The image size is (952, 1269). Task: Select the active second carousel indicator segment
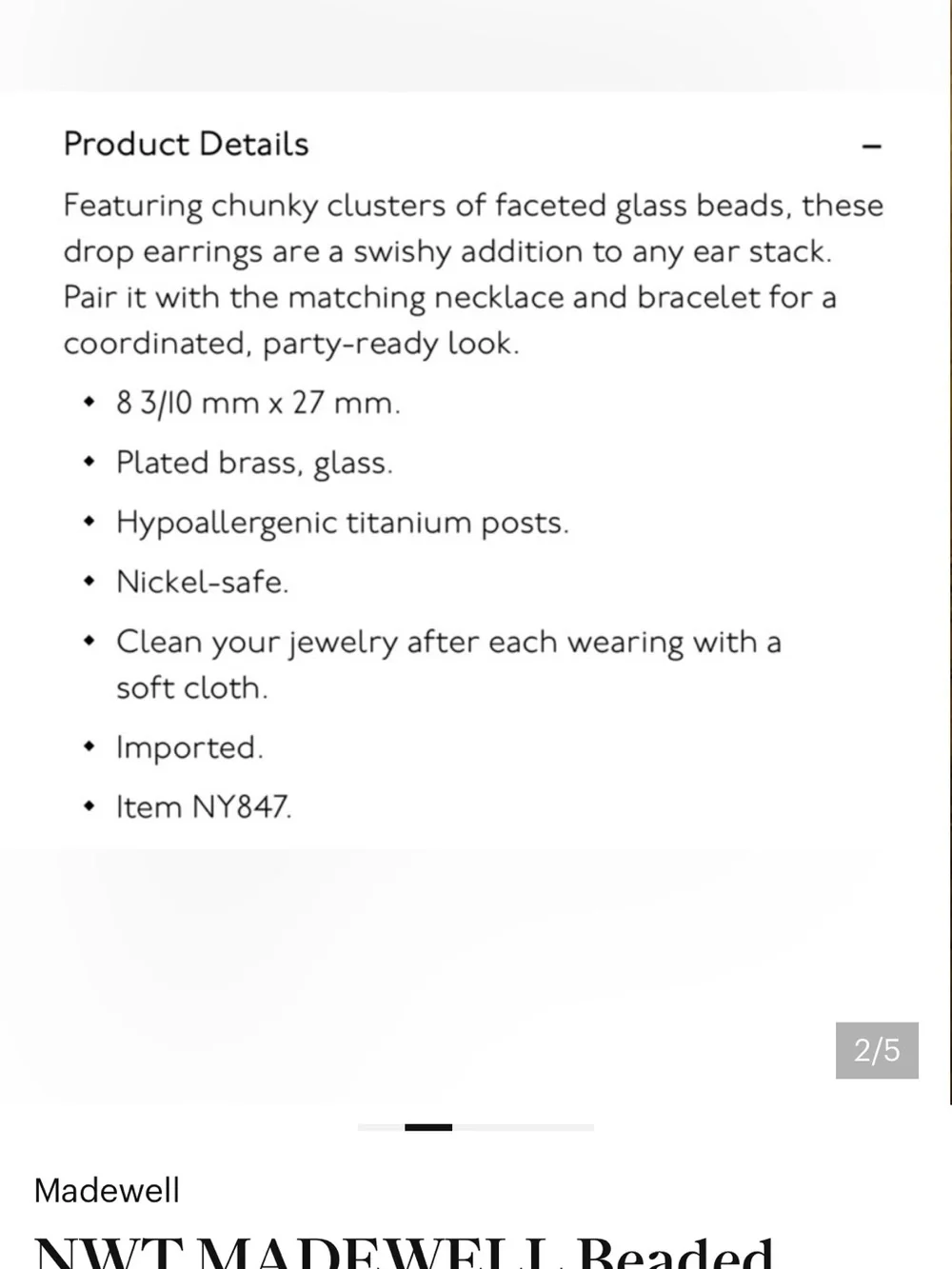[x=428, y=1127]
